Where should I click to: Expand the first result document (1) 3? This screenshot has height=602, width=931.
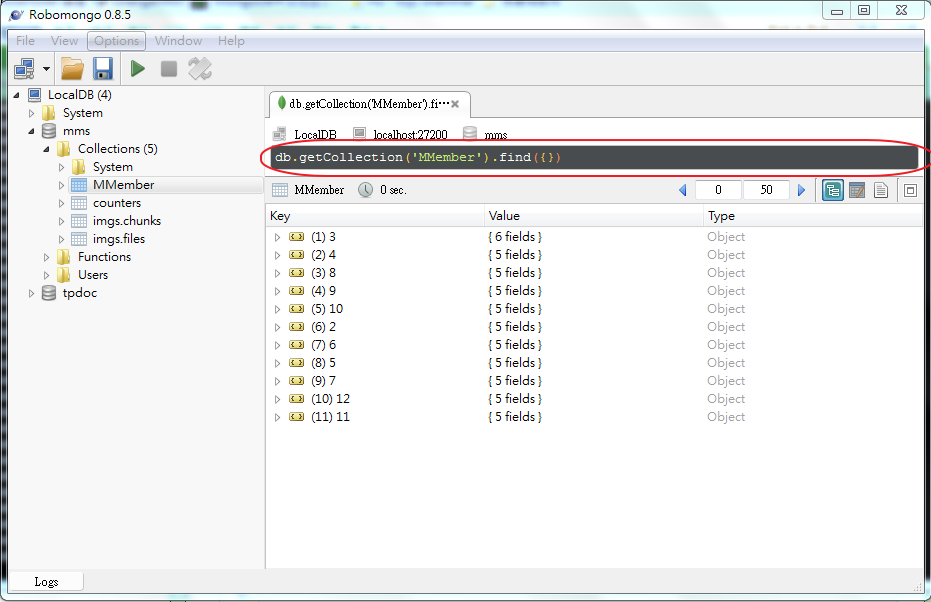(x=277, y=236)
